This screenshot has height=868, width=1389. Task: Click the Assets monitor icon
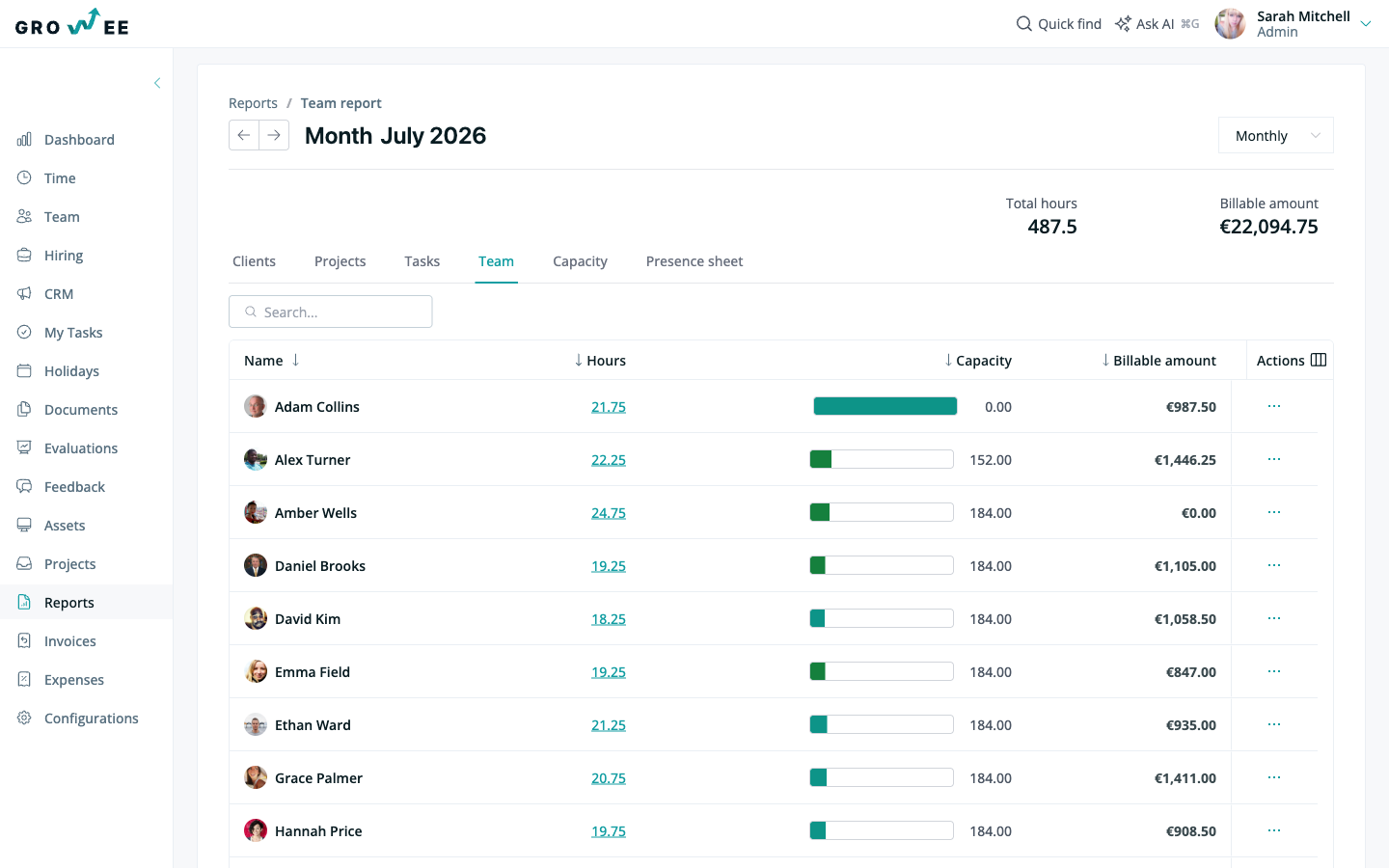coord(24,526)
